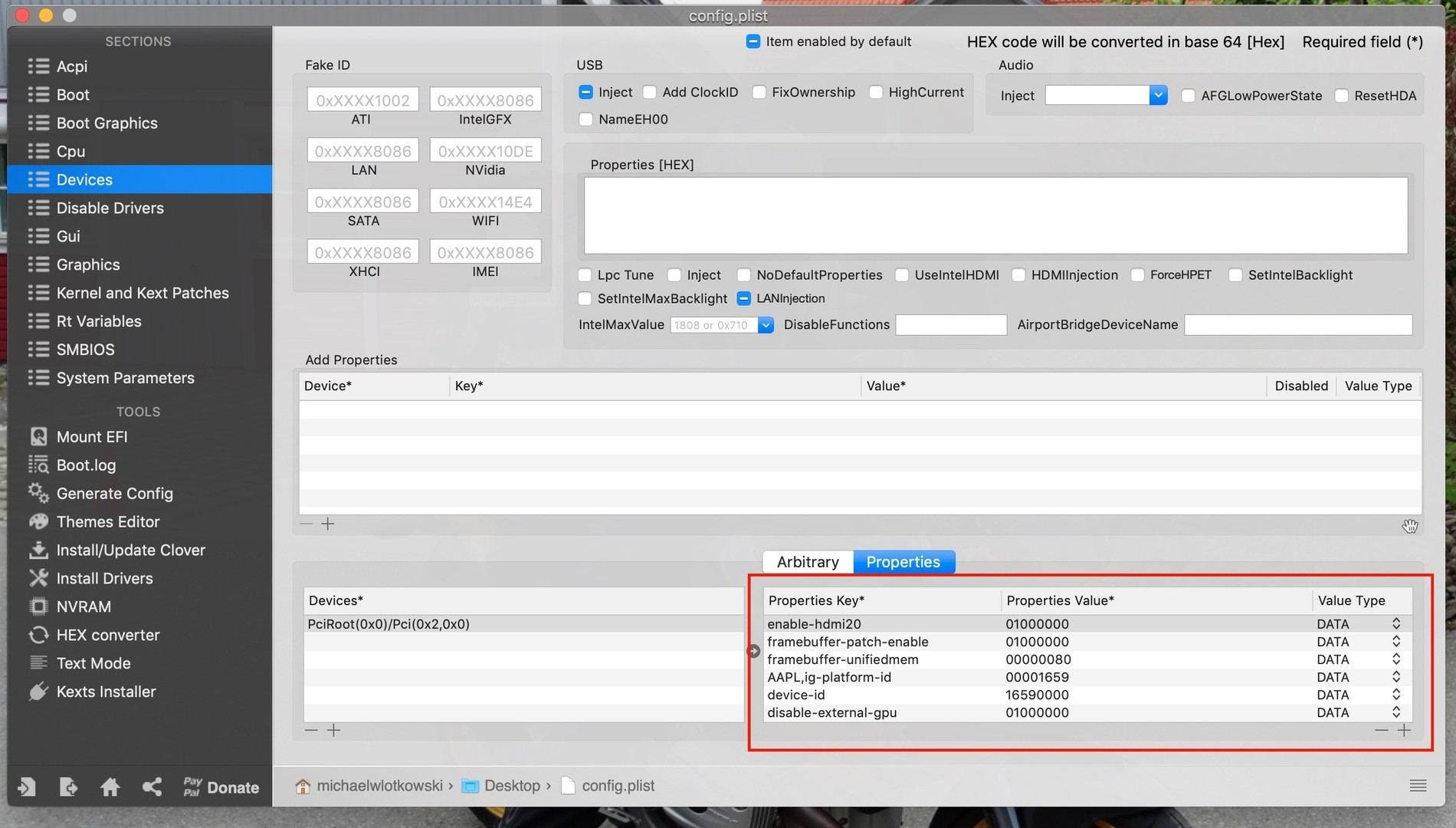Click the PayPal Donate button

[221, 787]
